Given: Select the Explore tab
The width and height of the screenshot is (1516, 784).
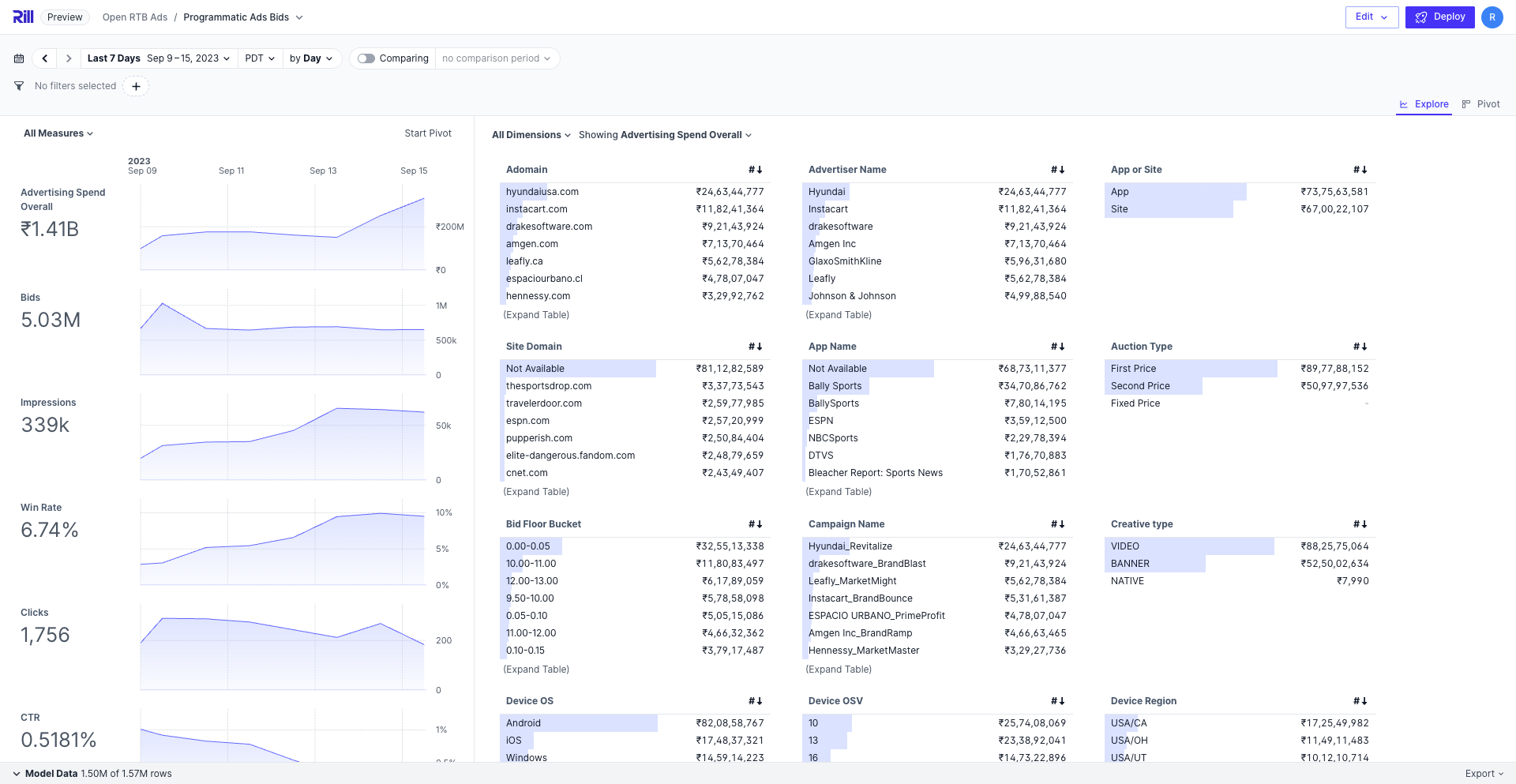Looking at the screenshot, I should pos(1424,104).
